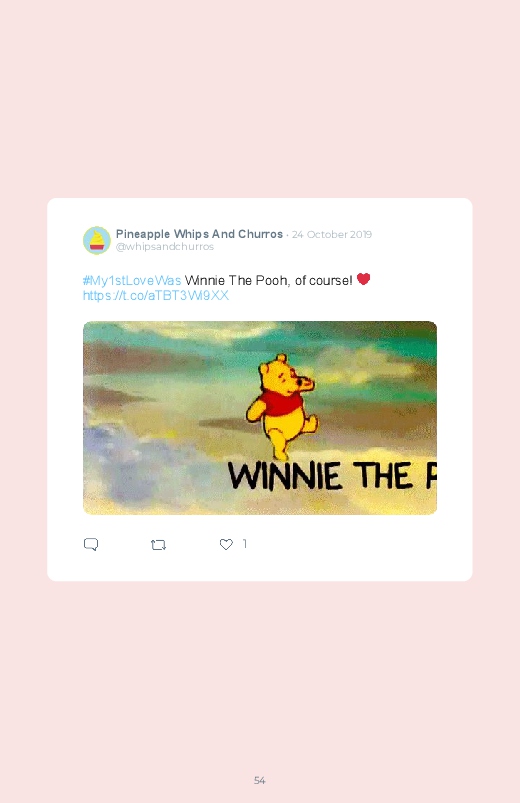
Task: Click the Pineapple Whips And Churros name
Action: coord(199,234)
